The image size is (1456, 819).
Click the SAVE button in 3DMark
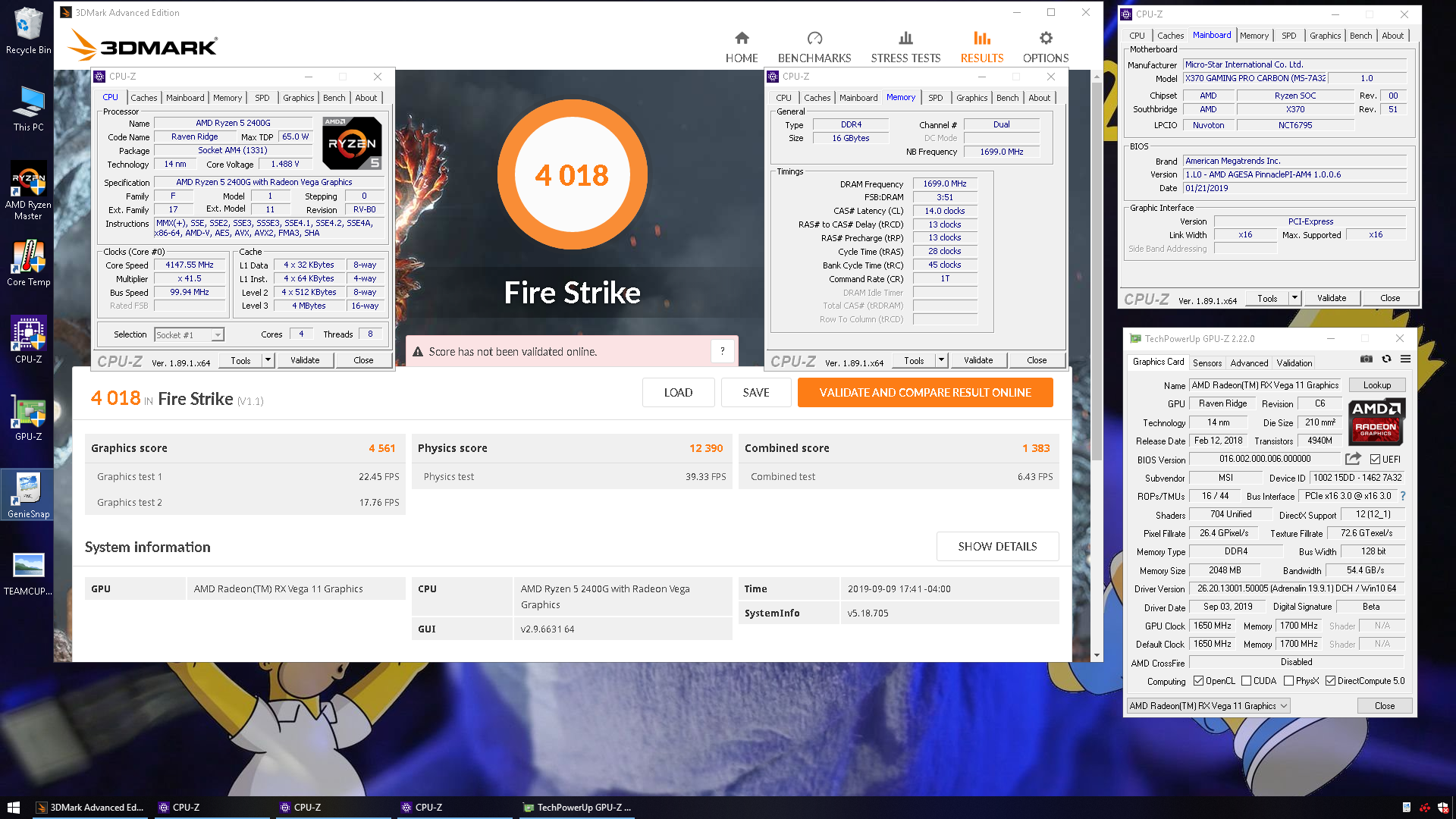(756, 393)
